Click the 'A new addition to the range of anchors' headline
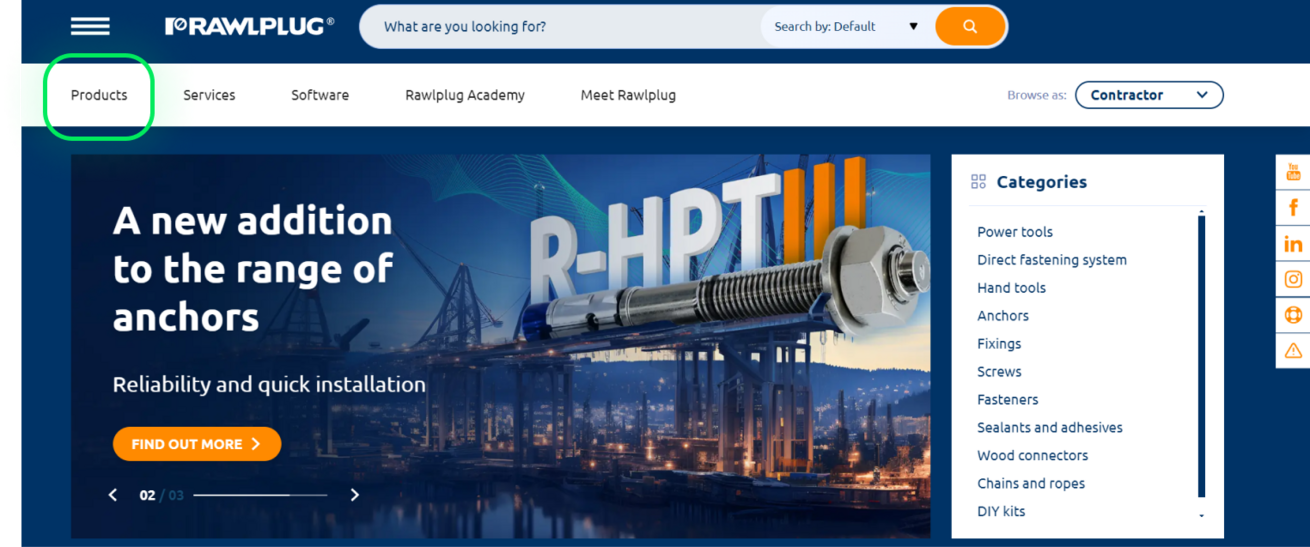 coord(254,268)
